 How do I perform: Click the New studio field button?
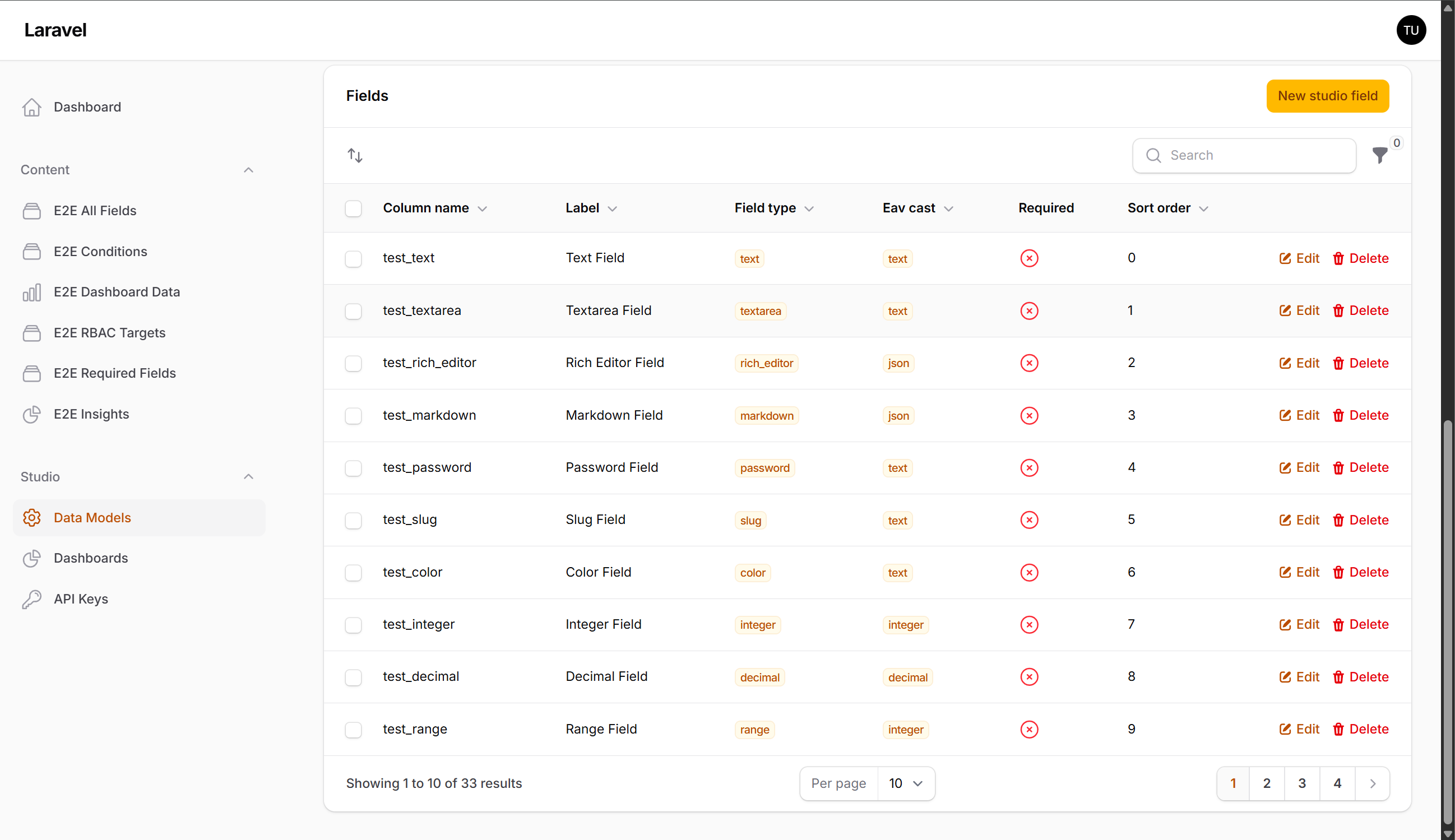point(1327,96)
